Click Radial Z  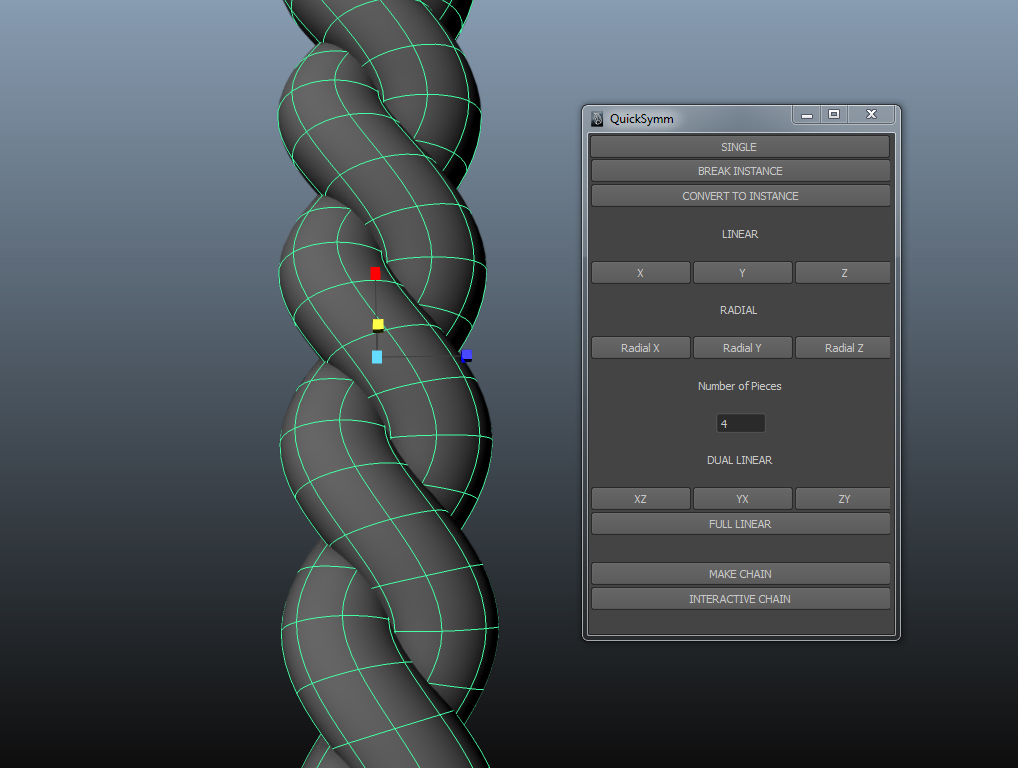click(841, 347)
